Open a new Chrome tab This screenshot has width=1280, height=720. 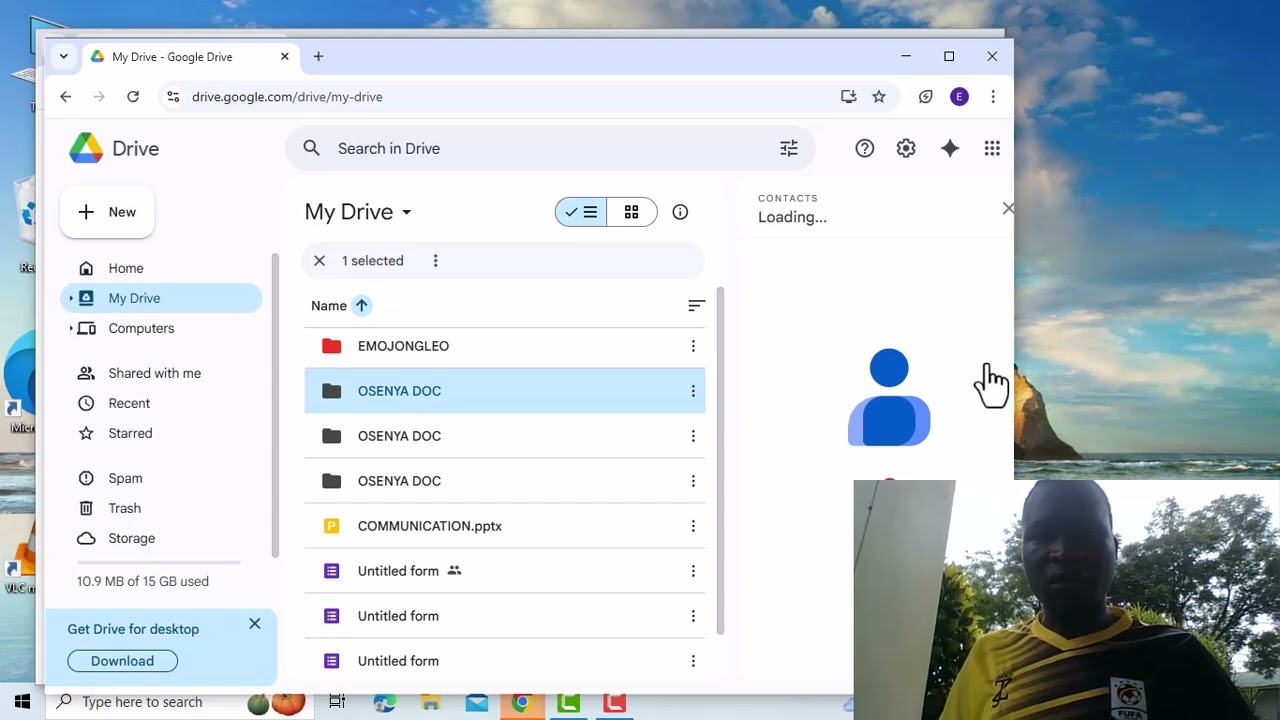[318, 57]
